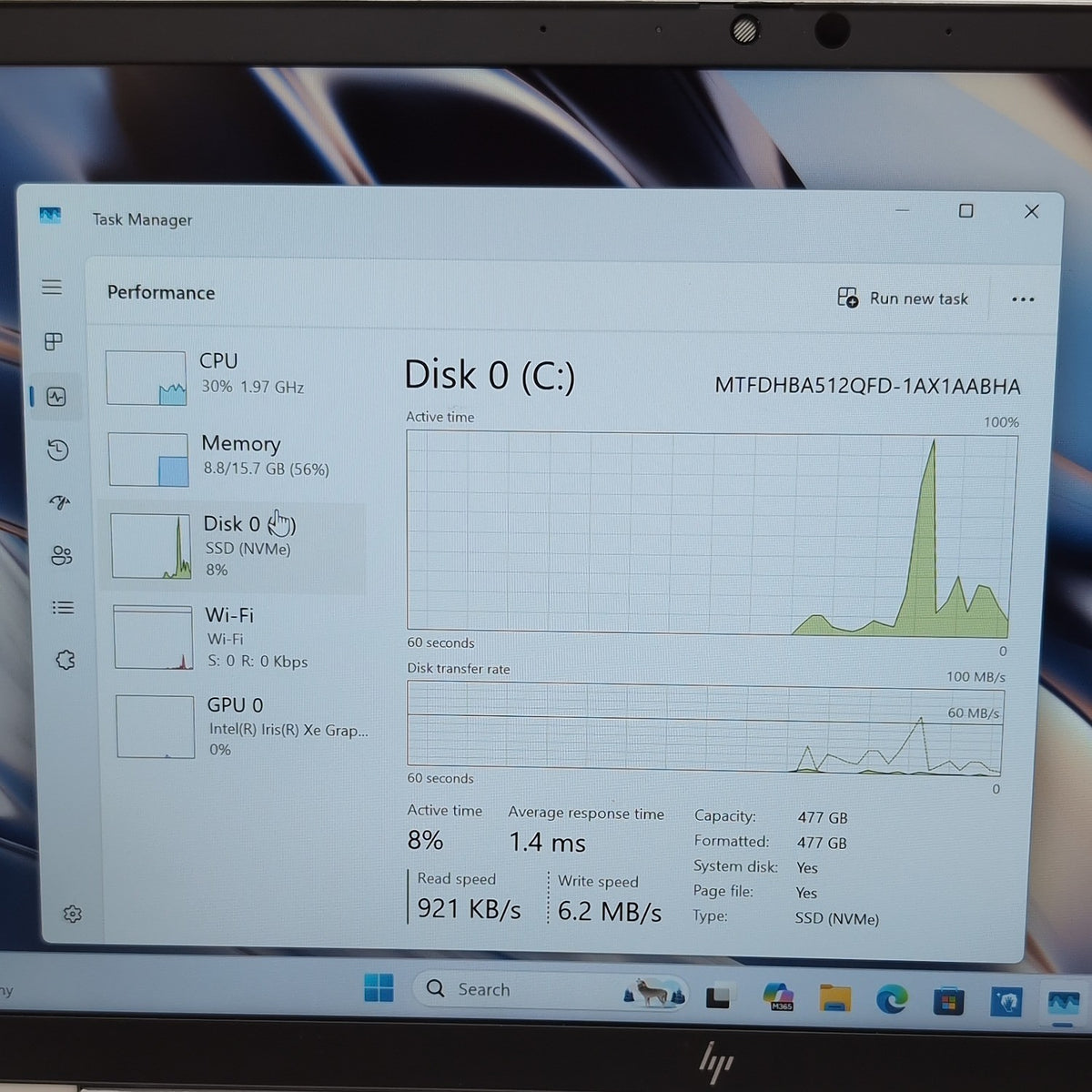Maximize the Task Manager window
The image size is (1092, 1092).
[x=966, y=211]
